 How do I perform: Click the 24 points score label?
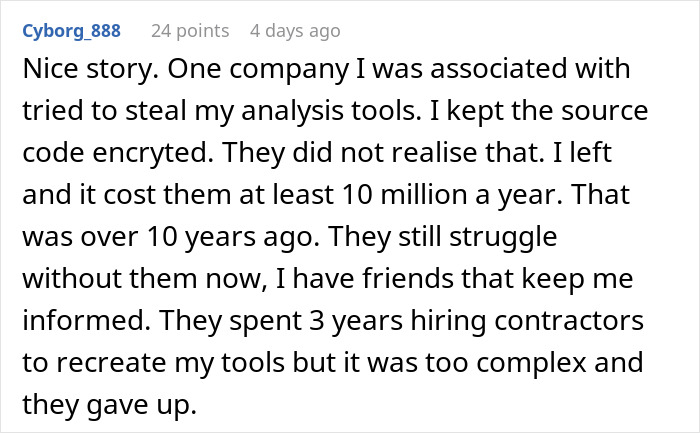pos(190,31)
